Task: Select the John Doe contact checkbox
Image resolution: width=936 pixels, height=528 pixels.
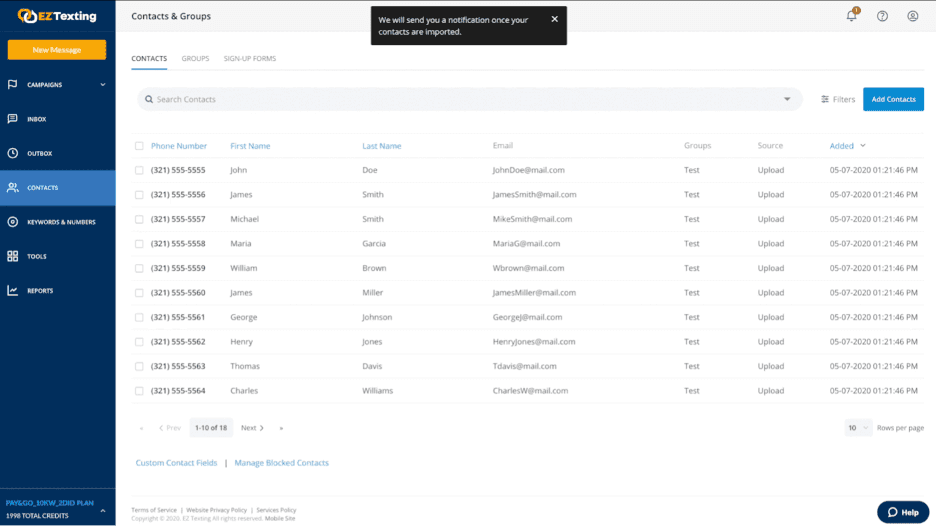Action: click(139, 170)
